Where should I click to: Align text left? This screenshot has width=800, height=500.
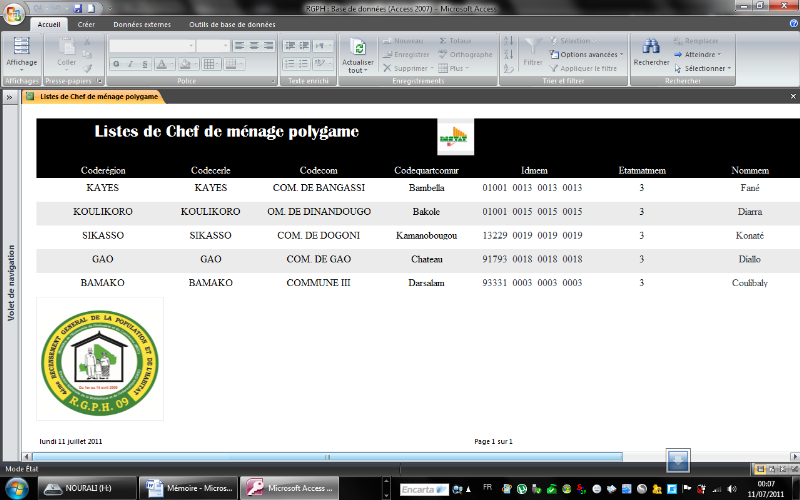(x=239, y=46)
